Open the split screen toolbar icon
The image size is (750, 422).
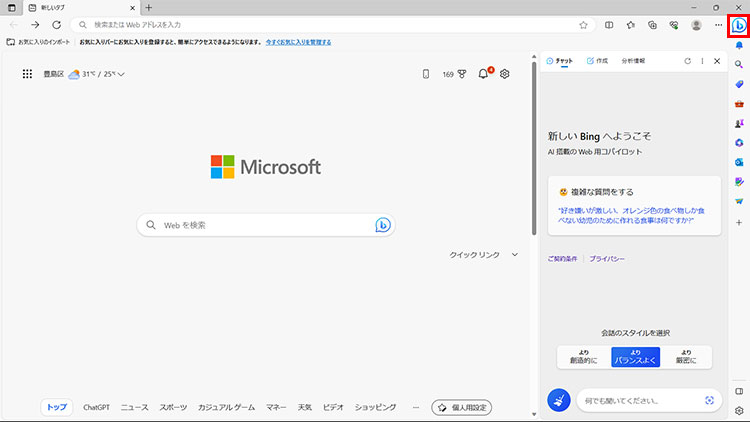(610, 25)
